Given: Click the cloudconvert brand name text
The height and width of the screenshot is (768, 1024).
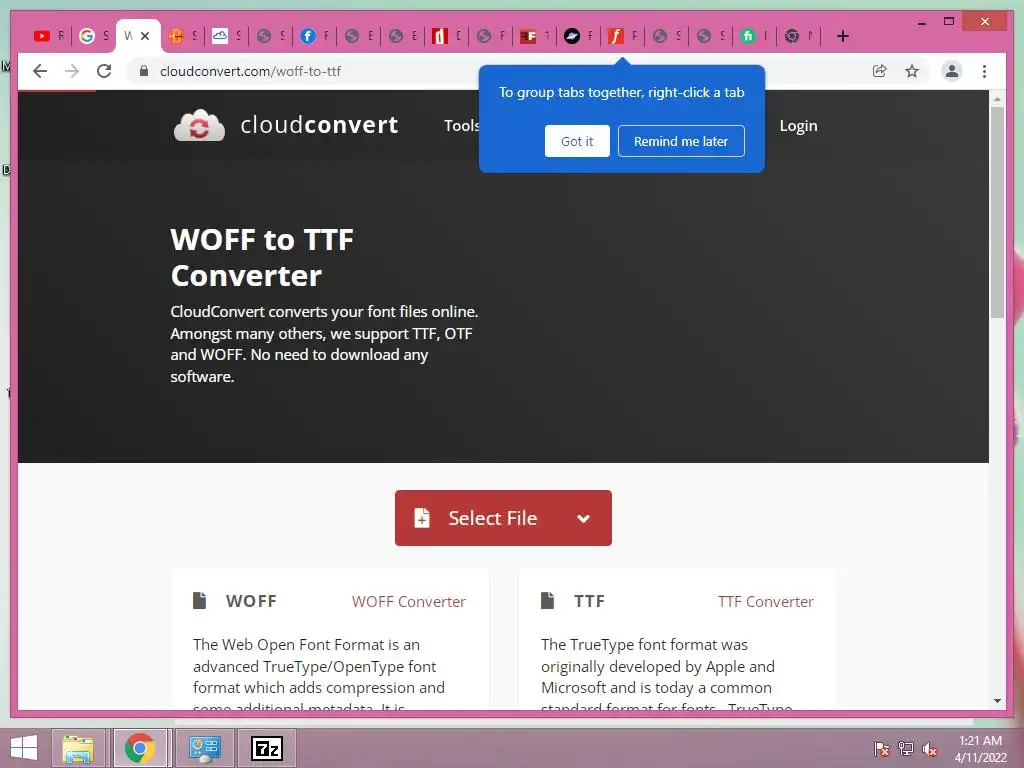Looking at the screenshot, I should (319, 125).
